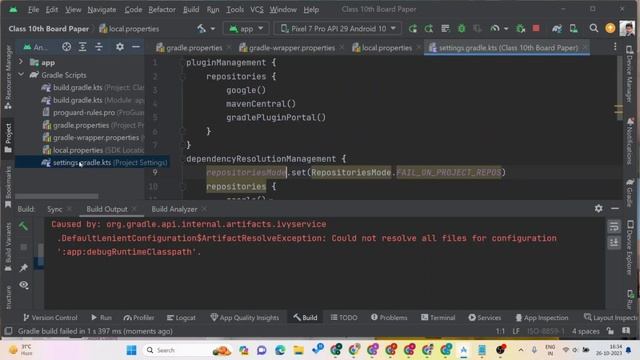Click Apply Code Changes icon
This screenshot has width=640, height=360.
tap(445, 29)
